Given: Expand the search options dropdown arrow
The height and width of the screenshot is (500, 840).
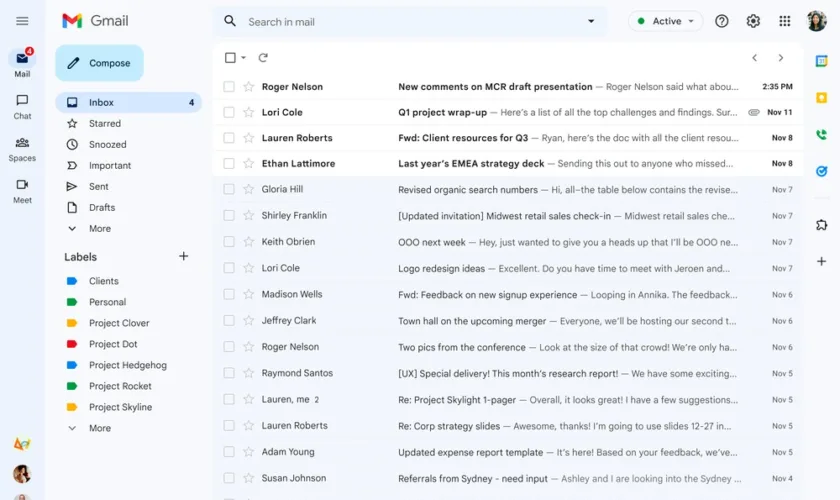Looking at the screenshot, I should point(591,21).
